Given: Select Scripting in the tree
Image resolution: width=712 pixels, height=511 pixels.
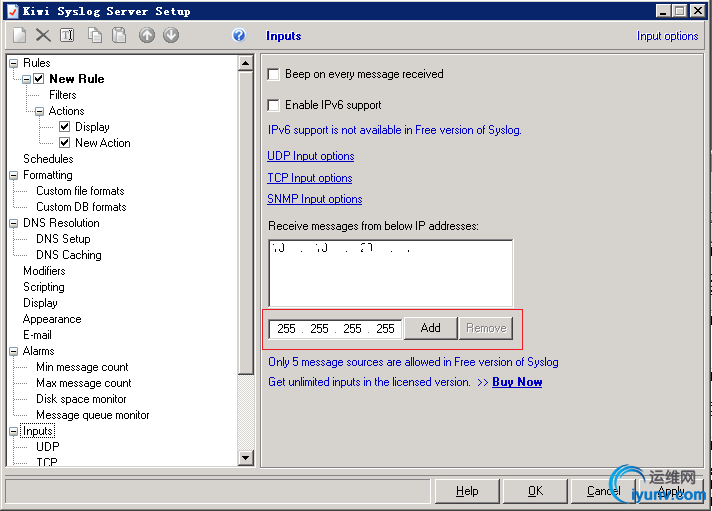Looking at the screenshot, I should pos(44,287).
